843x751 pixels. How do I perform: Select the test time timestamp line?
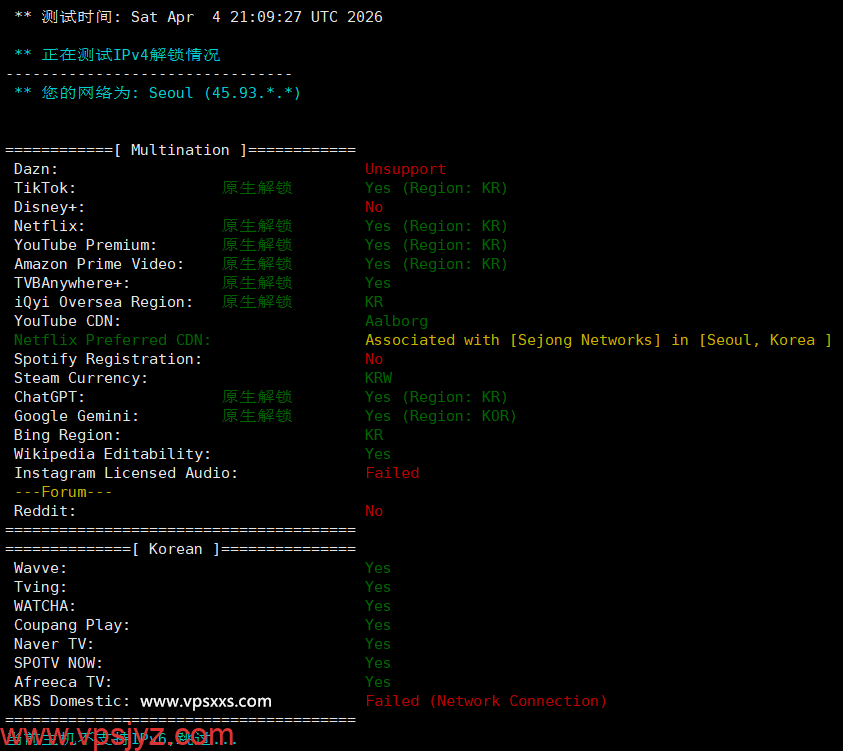198,17
